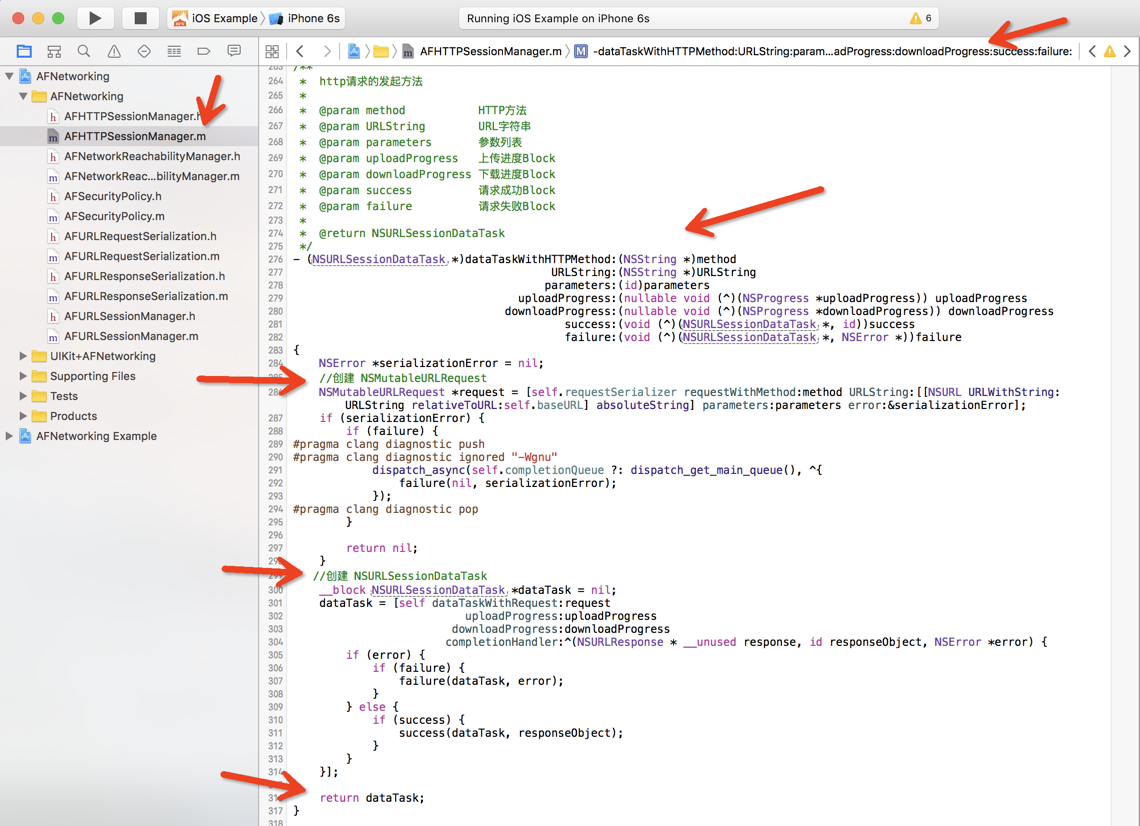This screenshot has height=826, width=1140.
Task: Show the Report navigator
Action: [234, 51]
